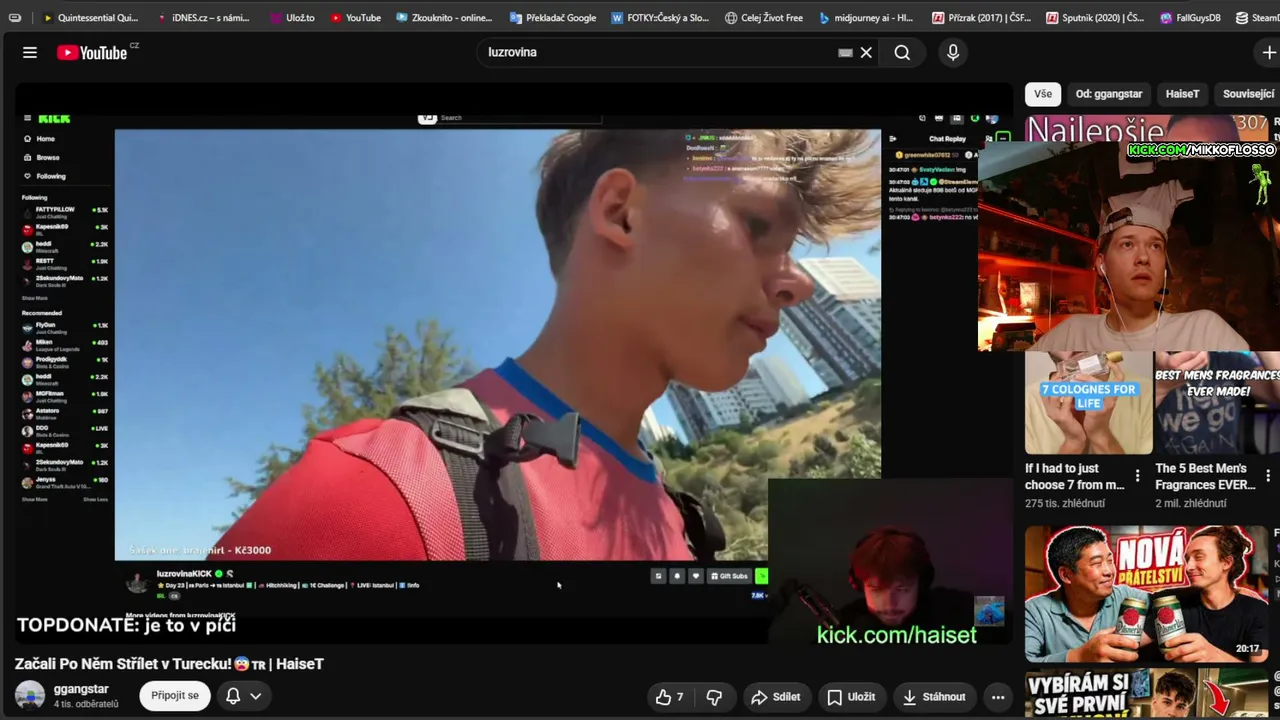Open the Create plus button
Screen dimensions: 1280x720
pyautogui.click(x=1268, y=53)
